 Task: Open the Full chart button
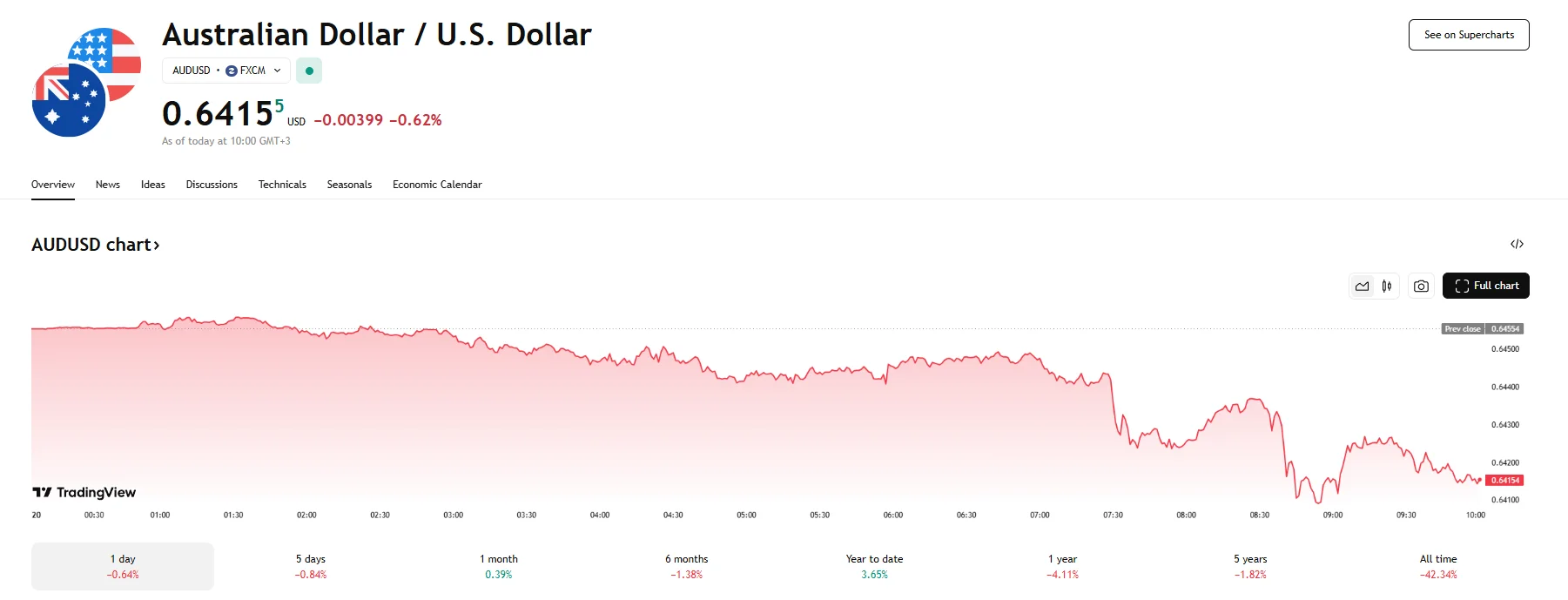click(1485, 286)
